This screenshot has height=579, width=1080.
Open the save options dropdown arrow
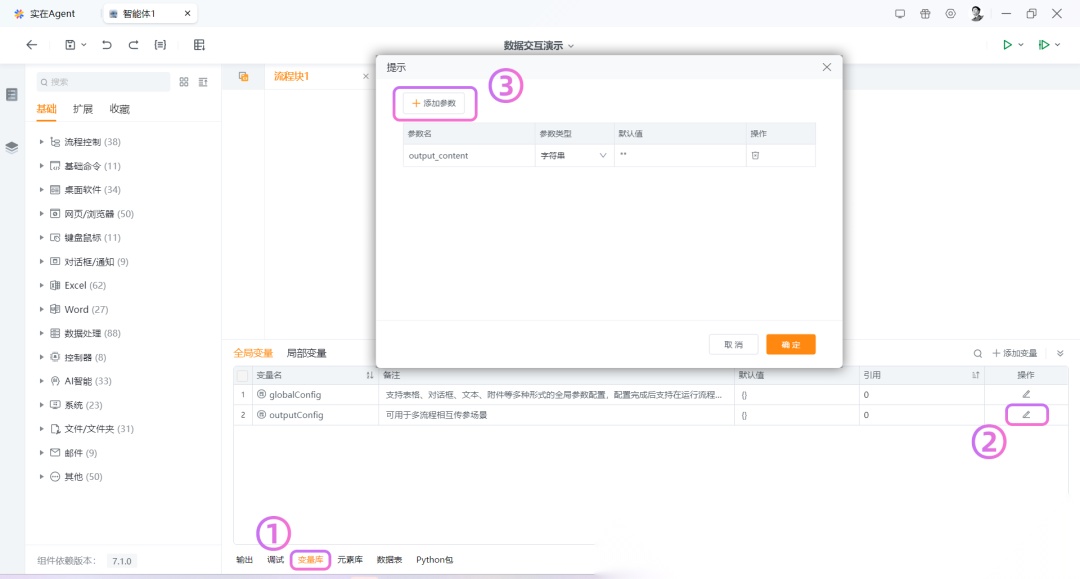(84, 45)
